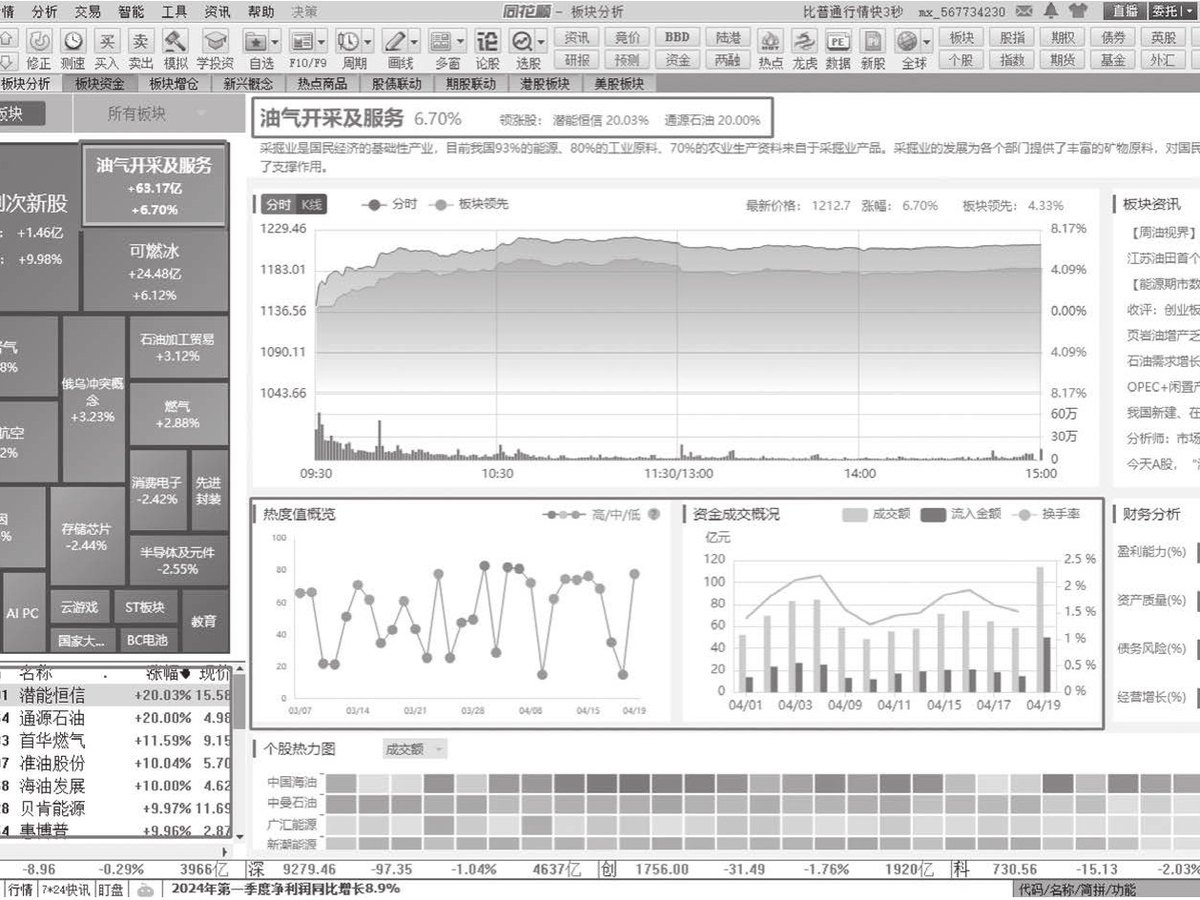Toggle the 板块领先 series in chart legend
This screenshot has height=900, width=1200.
pos(470,204)
